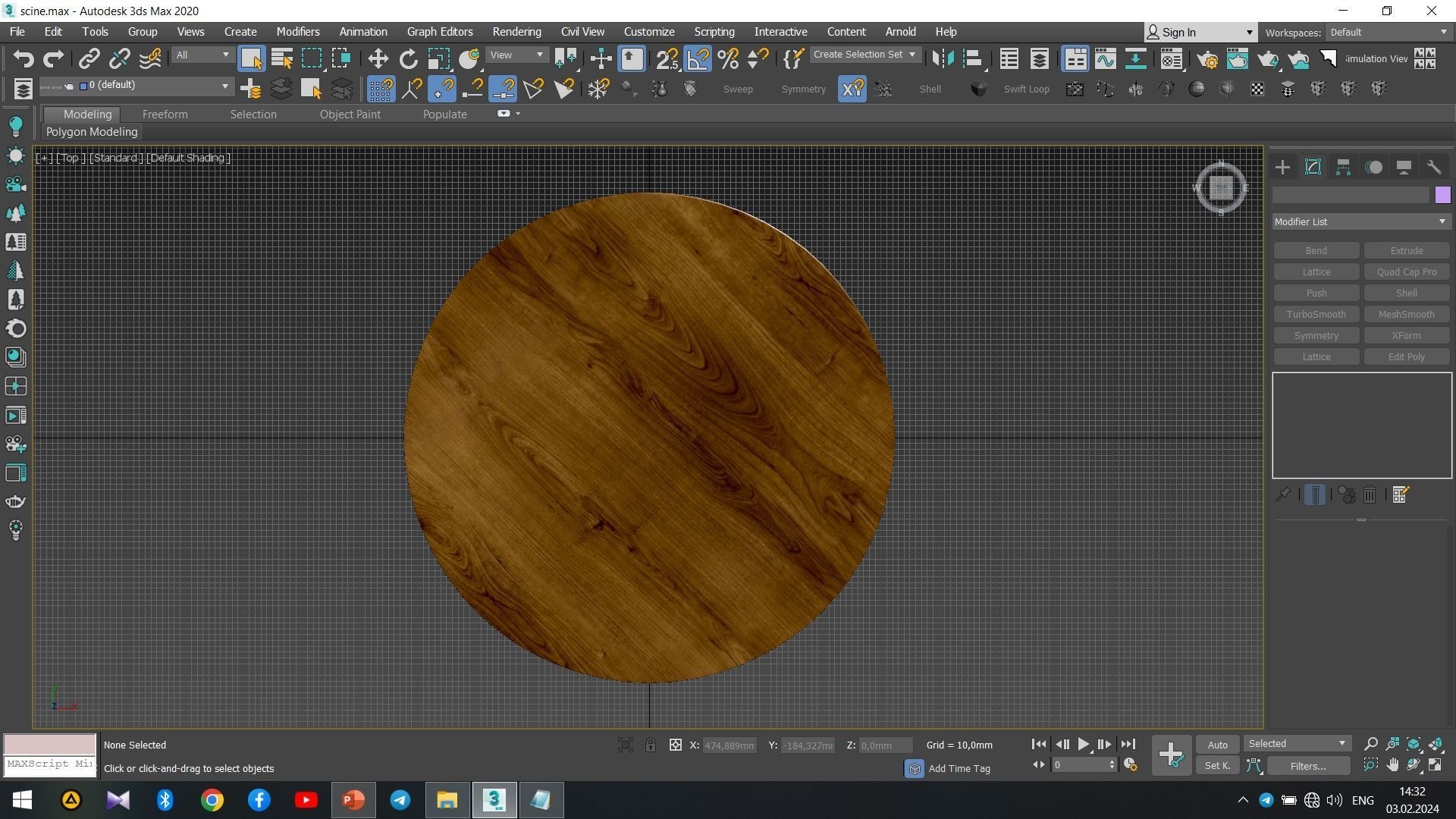Expand Create Selection Set dropdown
Screen dimensions: 1456x819
(x=865, y=55)
